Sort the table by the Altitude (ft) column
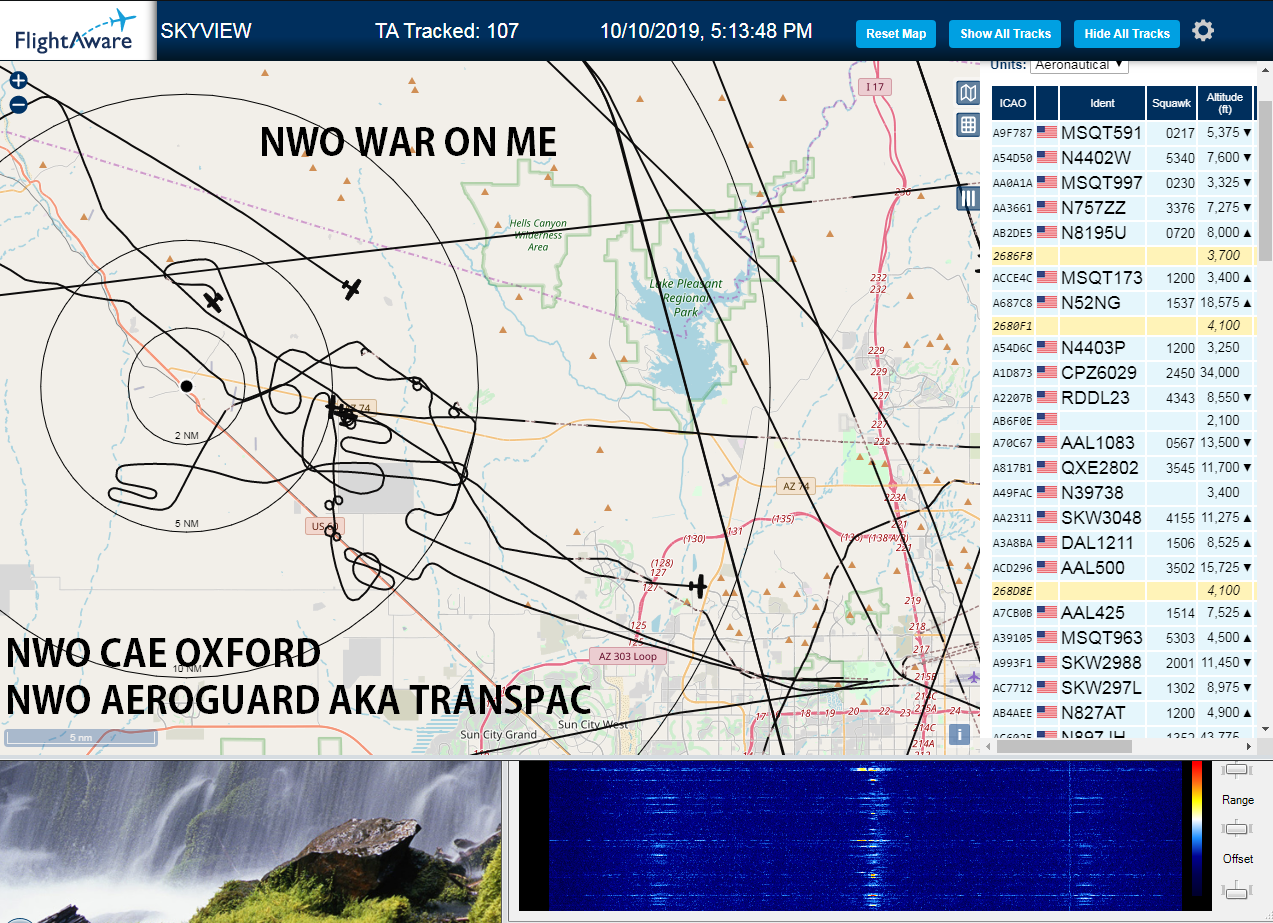The height and width of the screenshot is (923, 1273). pyautogui.click(x=1224, y=103)
